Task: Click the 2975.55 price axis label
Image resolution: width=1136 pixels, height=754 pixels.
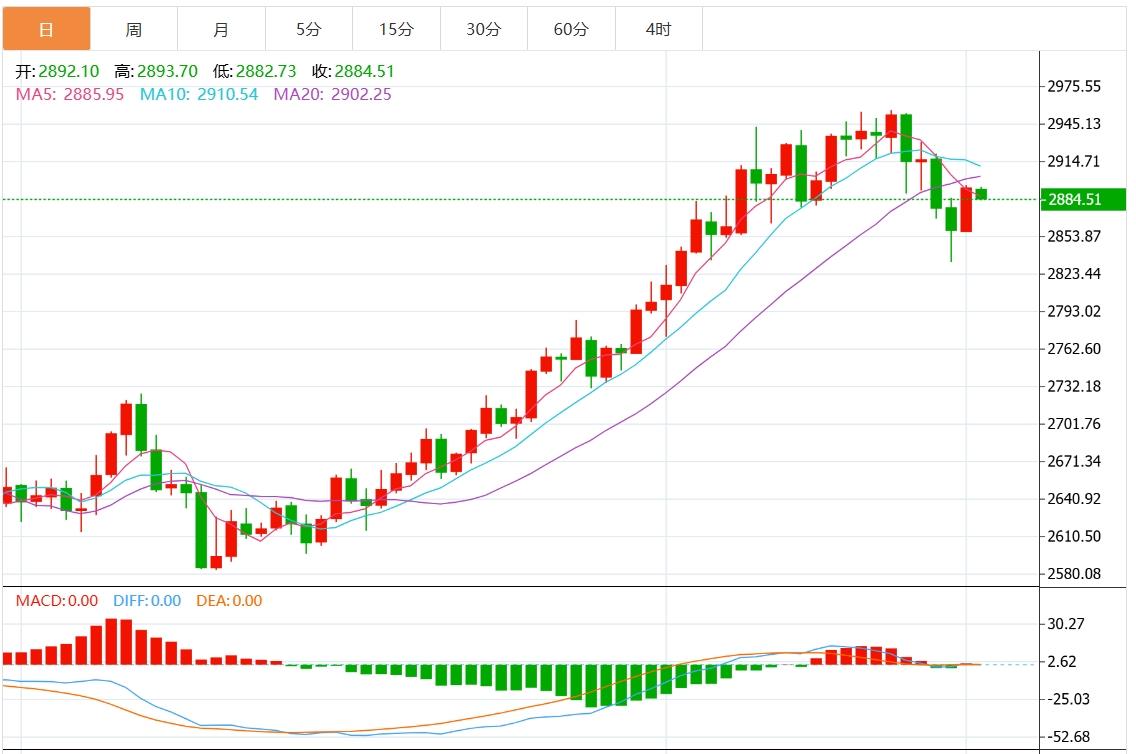Action: coord(1073,86)
